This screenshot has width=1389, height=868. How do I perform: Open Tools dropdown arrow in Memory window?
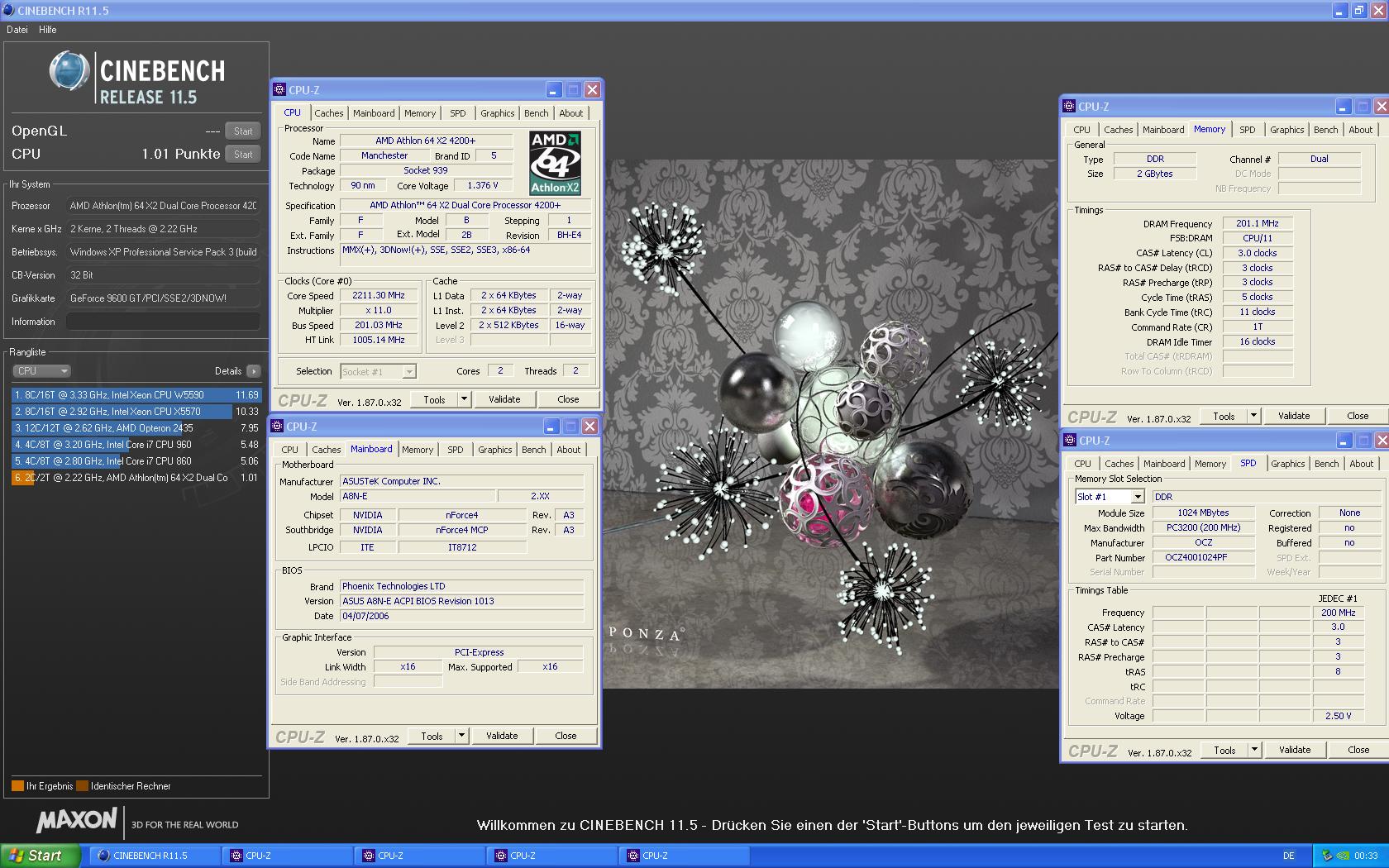pos(1253,416)
